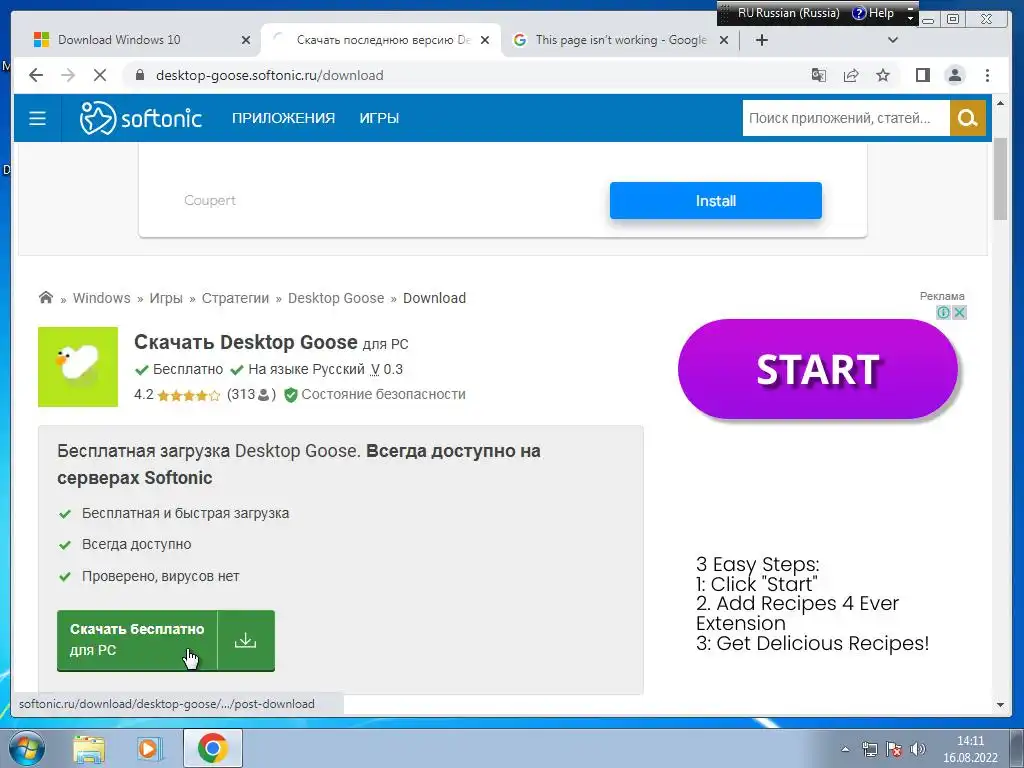The width and height of the screenshot is (1024, 768).
Task: Switch to the This page isn't working tab
Action: pyautogui.click(x=620, y=40)
